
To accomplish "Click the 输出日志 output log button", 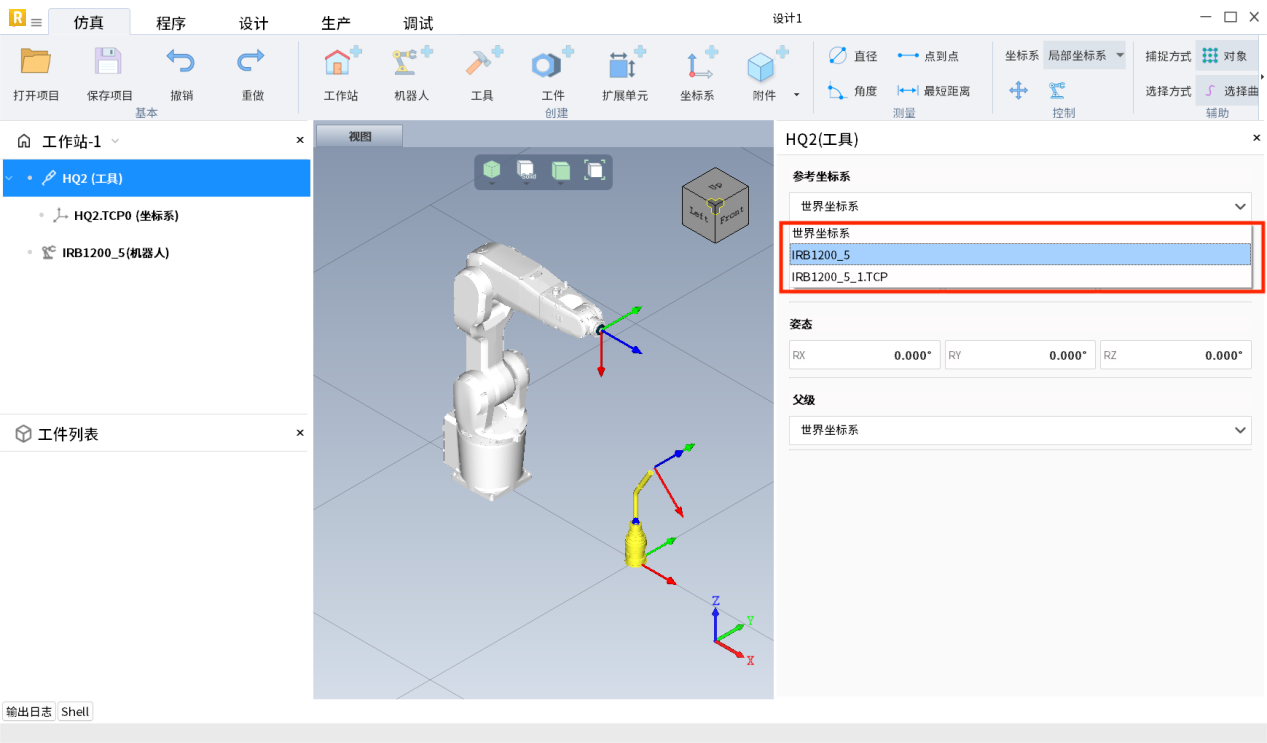I will click(x=29, y=712).
